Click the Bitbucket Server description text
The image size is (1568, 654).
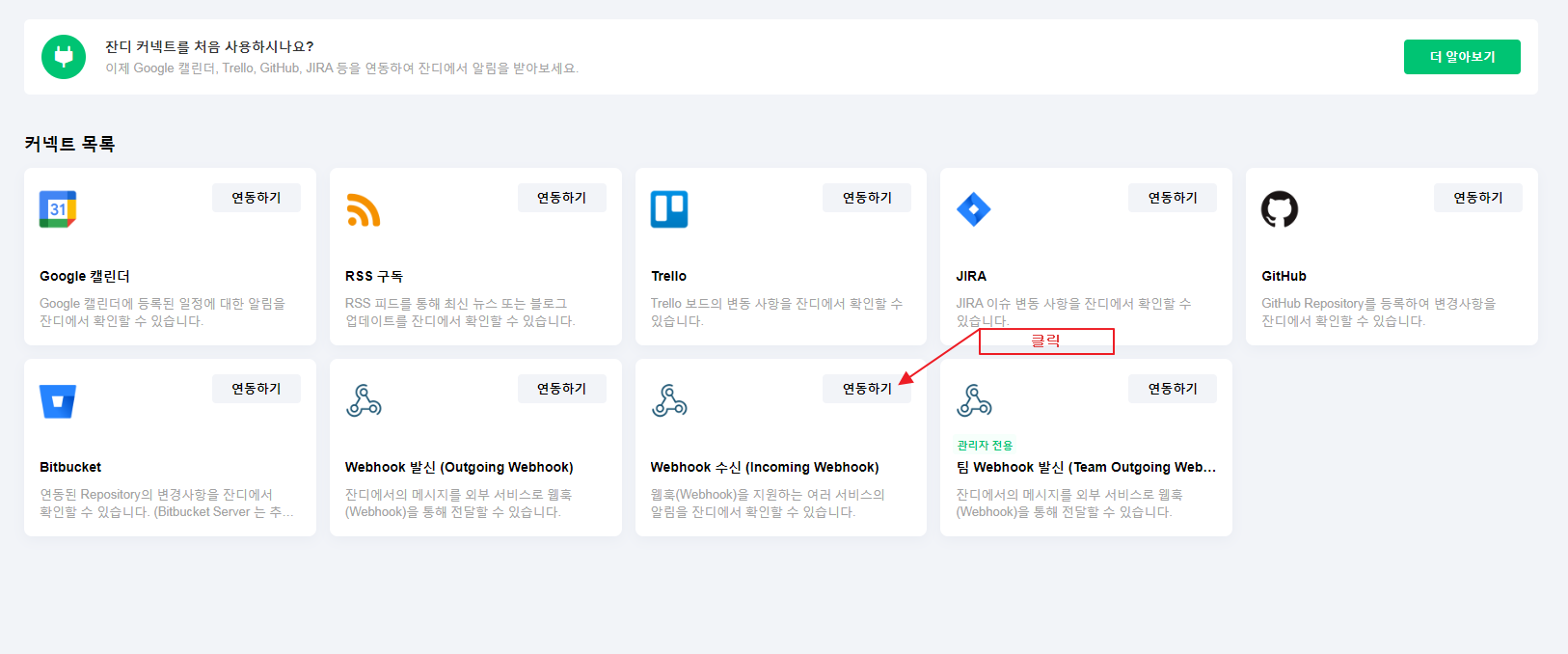(167, 504)
